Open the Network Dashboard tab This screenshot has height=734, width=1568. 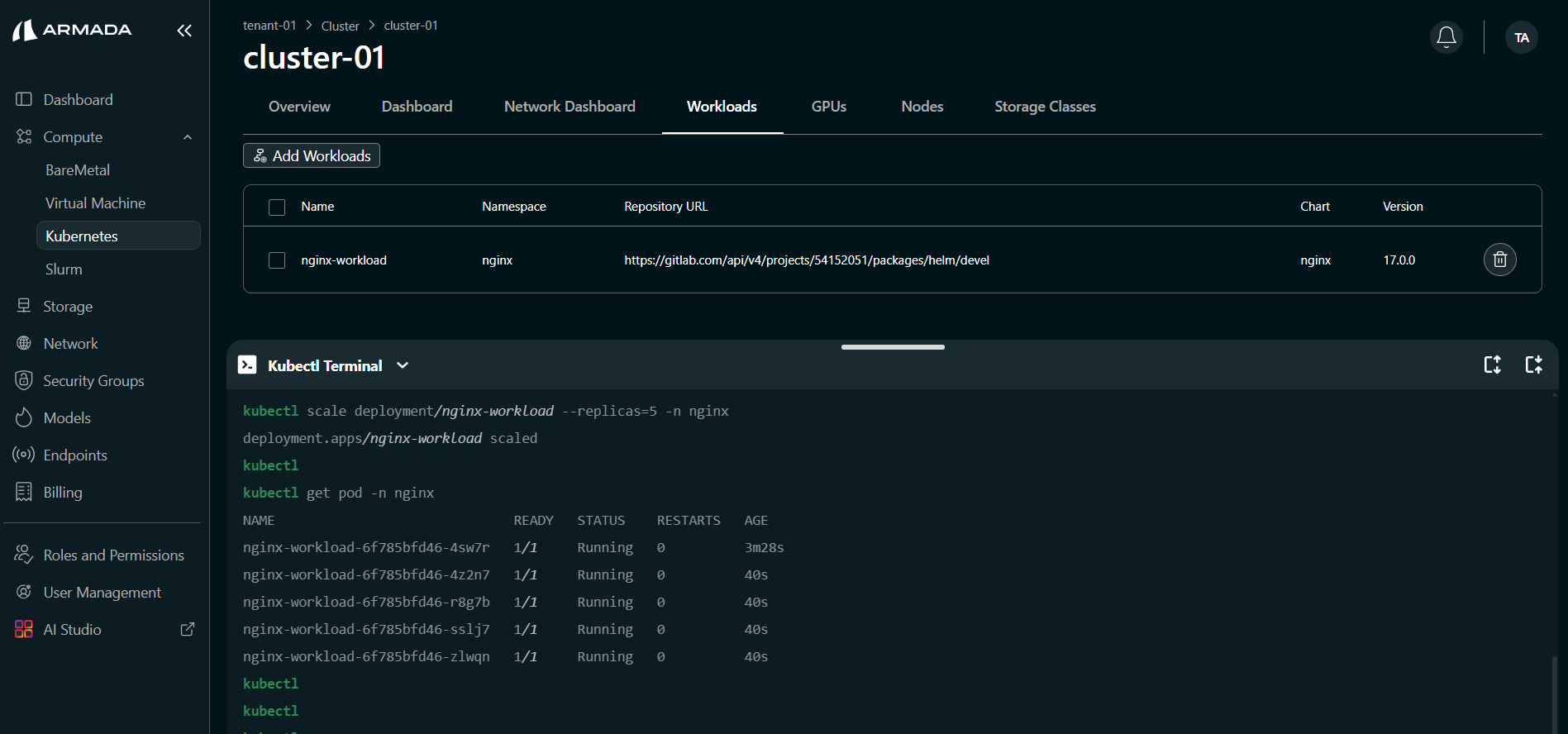click(570, 107)
